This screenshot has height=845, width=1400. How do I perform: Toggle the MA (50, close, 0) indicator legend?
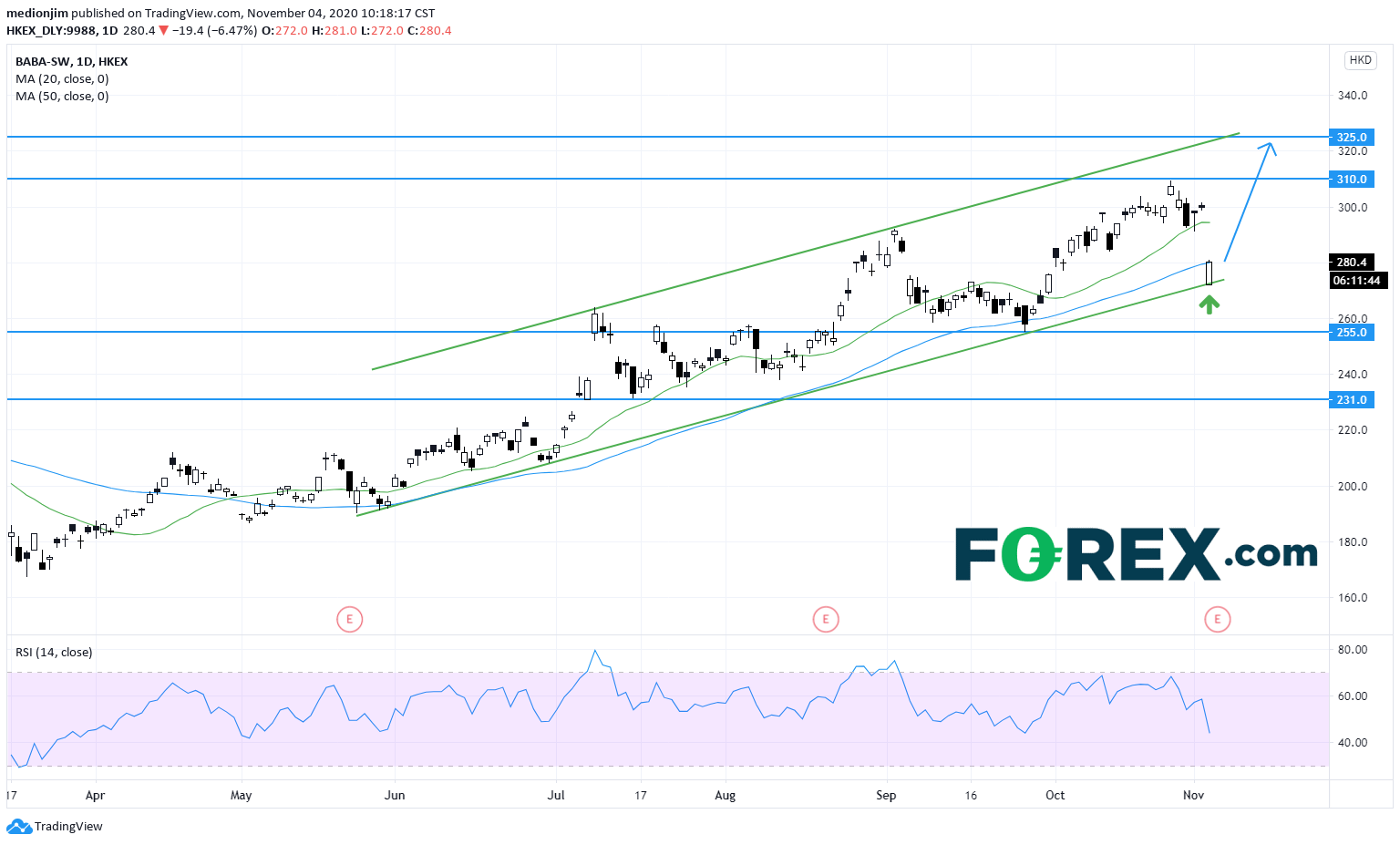click(x=62, y=97)
